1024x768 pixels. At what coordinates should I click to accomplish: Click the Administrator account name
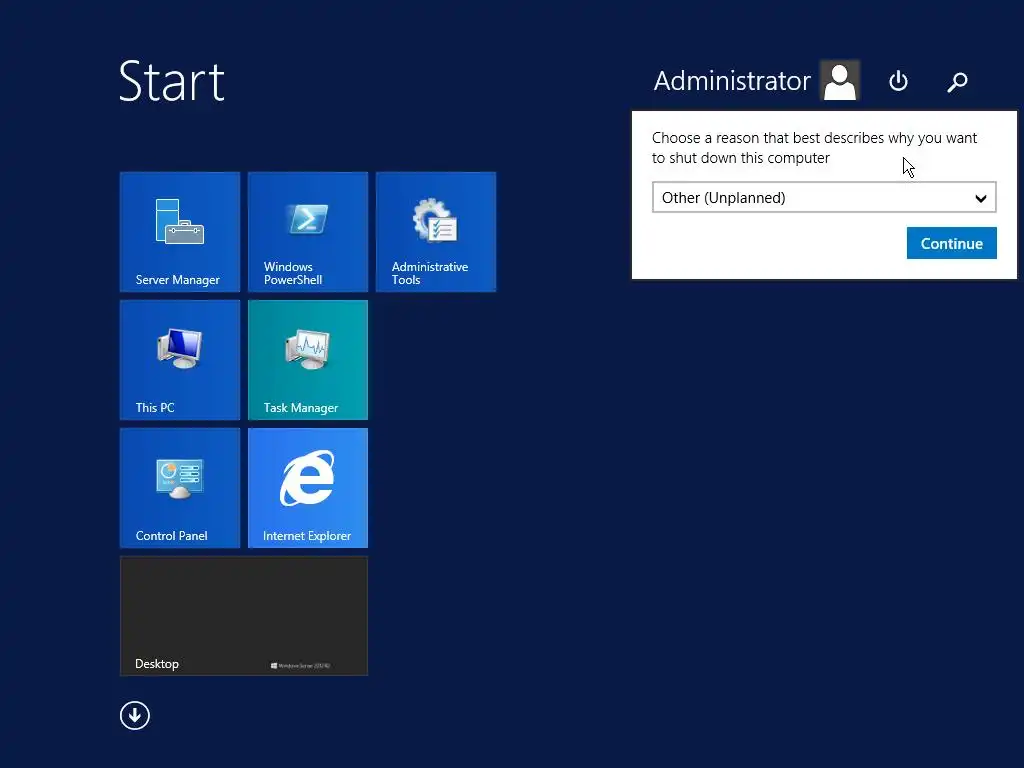pyautogui.click(x=732, y=81)
